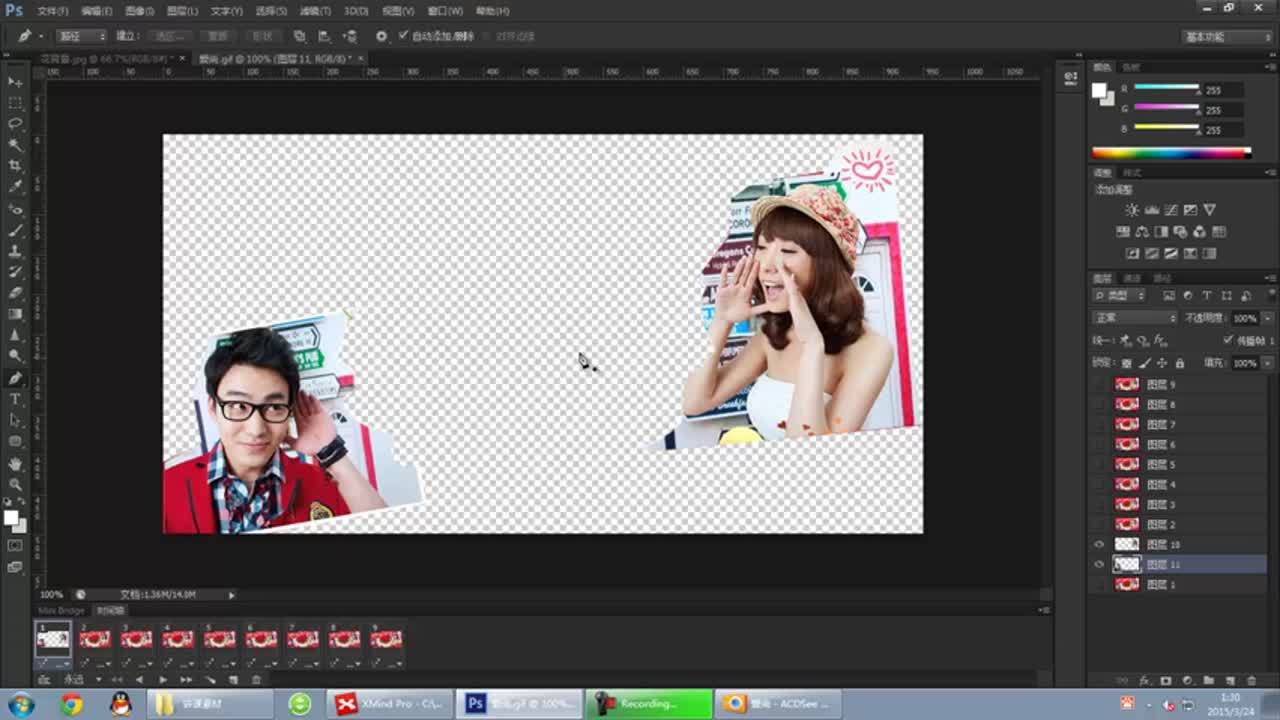Open the pen options gear icon
This screenshot has height=720, width=1280.
click(x=381, y=36)
